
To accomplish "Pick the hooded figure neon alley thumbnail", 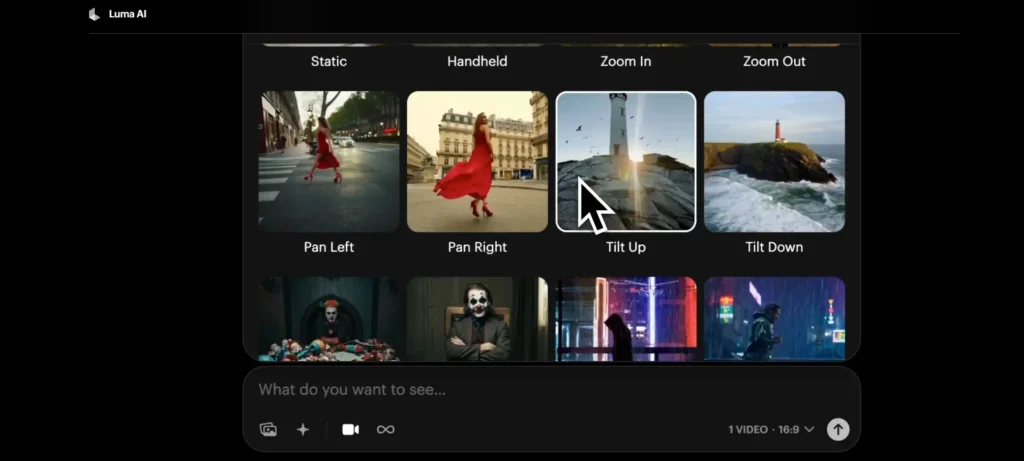I will 626,319.
